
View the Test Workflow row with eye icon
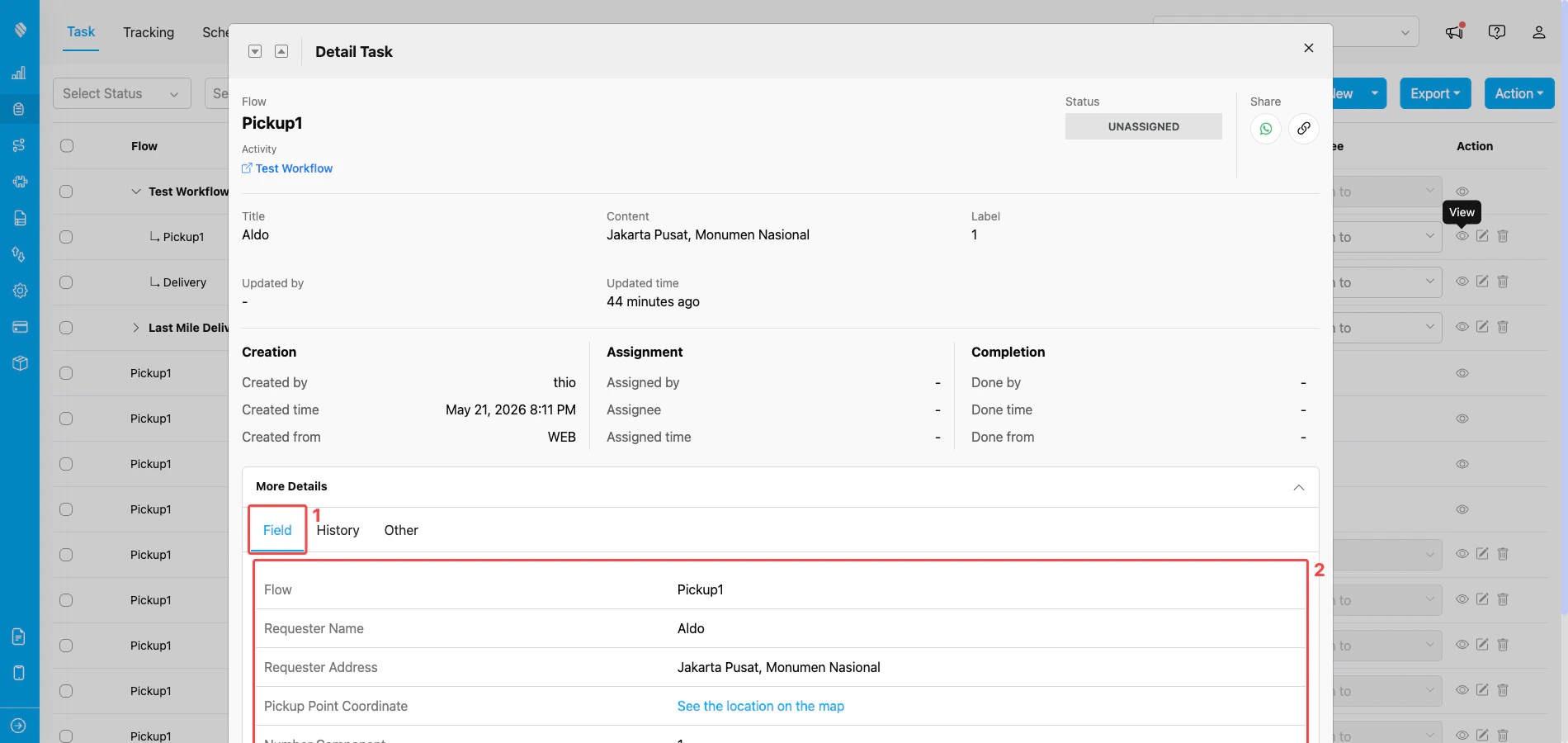pos(1462,192)
